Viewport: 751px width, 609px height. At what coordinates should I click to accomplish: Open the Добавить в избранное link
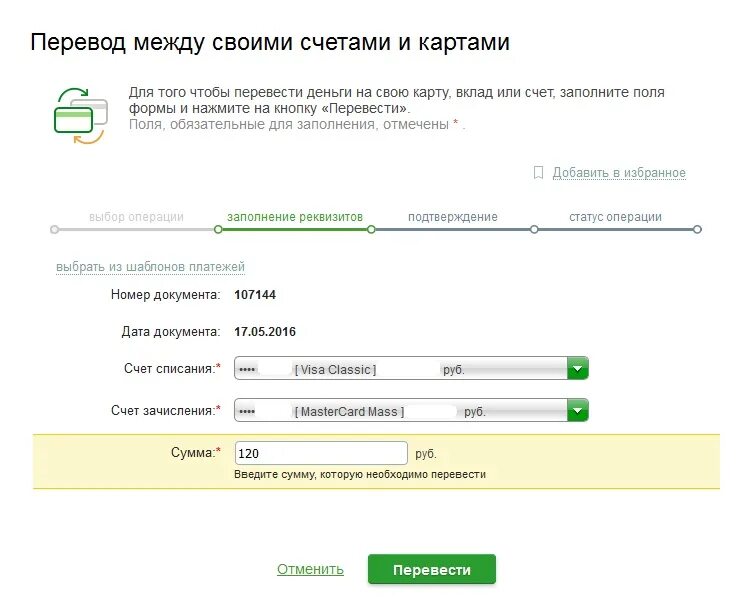click(x=619, y=172)
